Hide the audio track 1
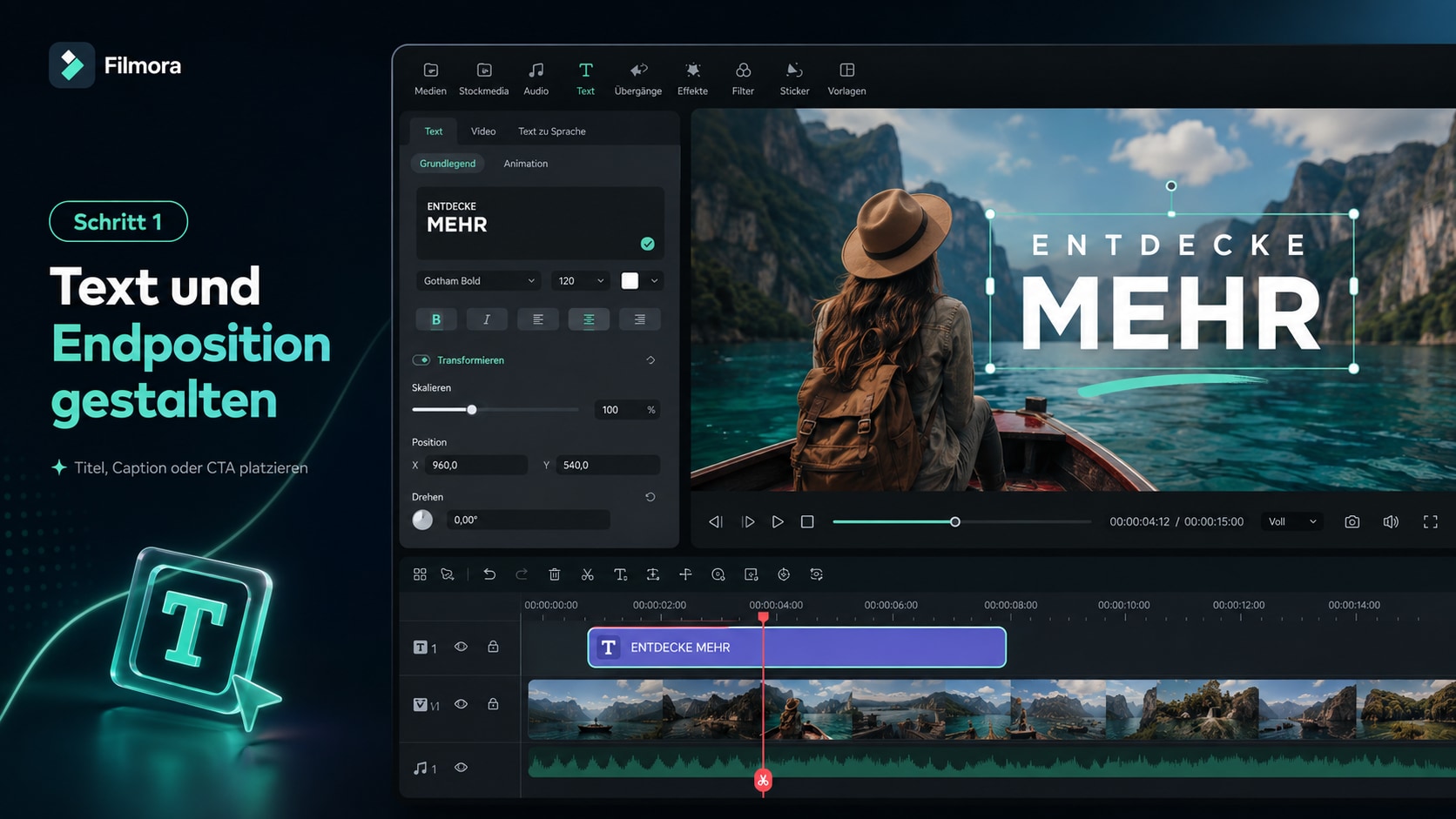Viewport: 1456px width, 819px height. (461, 768)
